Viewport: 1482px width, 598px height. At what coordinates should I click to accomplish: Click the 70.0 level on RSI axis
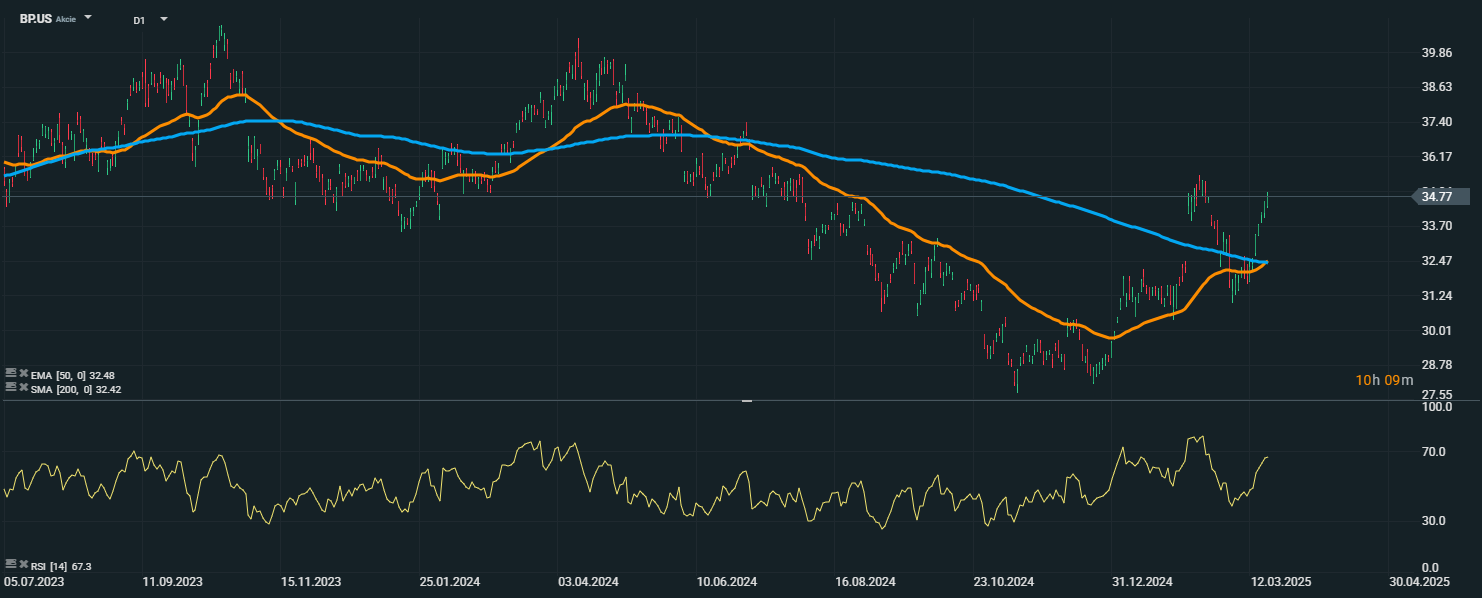click(1436, 452)
